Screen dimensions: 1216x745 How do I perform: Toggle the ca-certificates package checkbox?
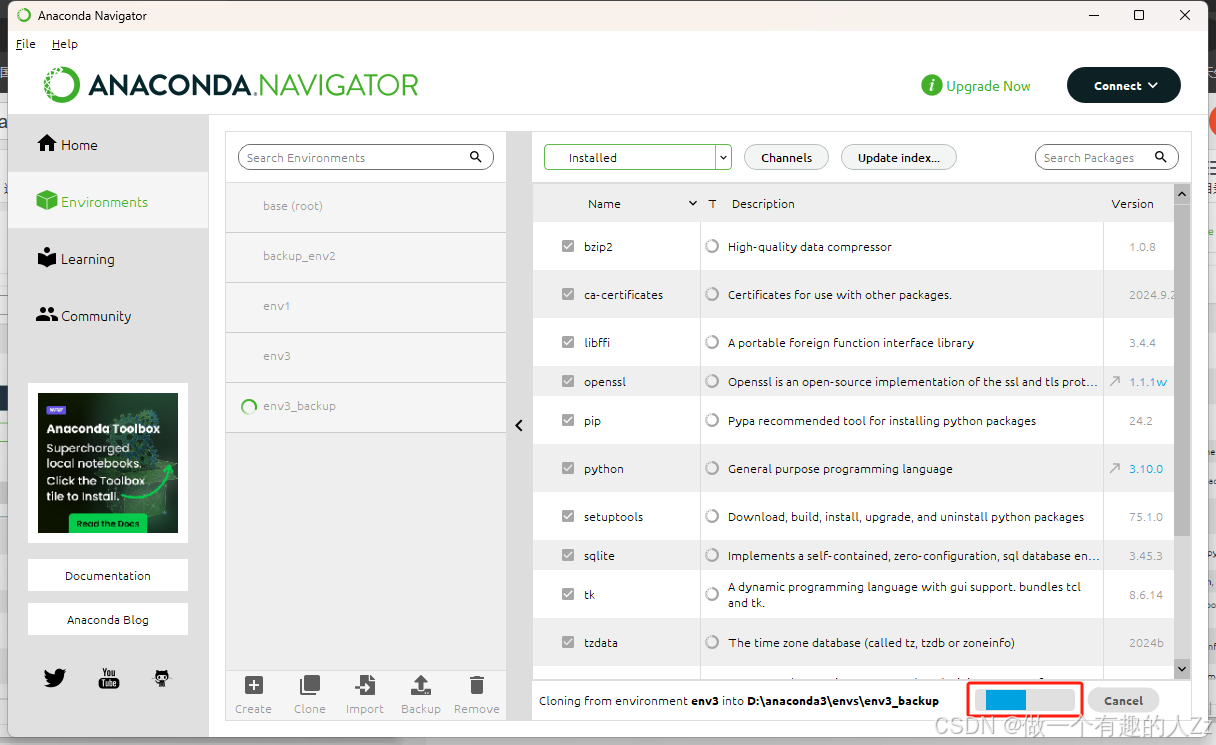coord(568,294)
